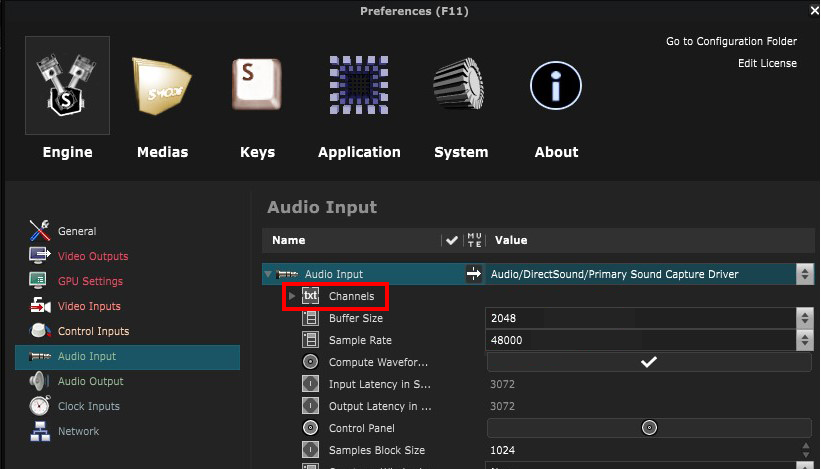Click the Sample Rate value field 48000

pyautogui.click(x=641, y=340)
